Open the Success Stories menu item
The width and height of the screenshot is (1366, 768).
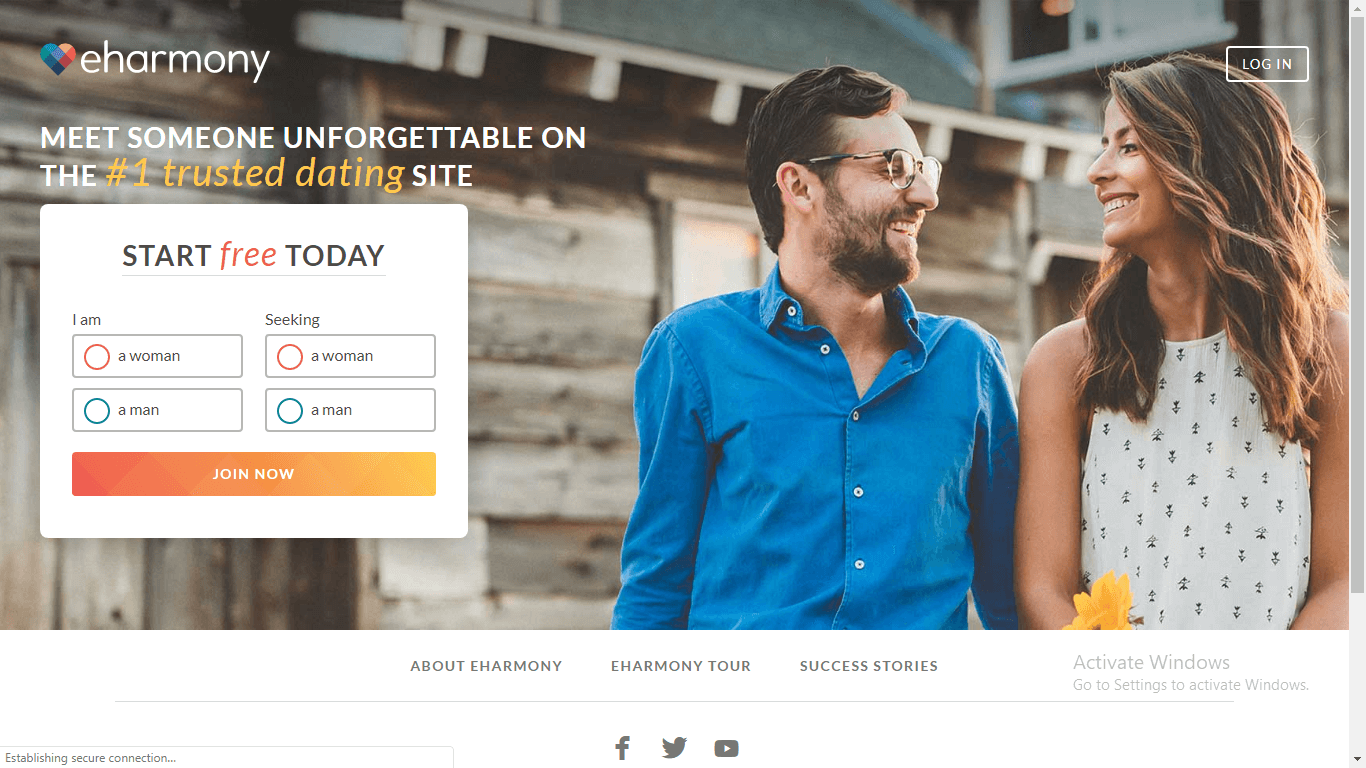click(869, 666)
